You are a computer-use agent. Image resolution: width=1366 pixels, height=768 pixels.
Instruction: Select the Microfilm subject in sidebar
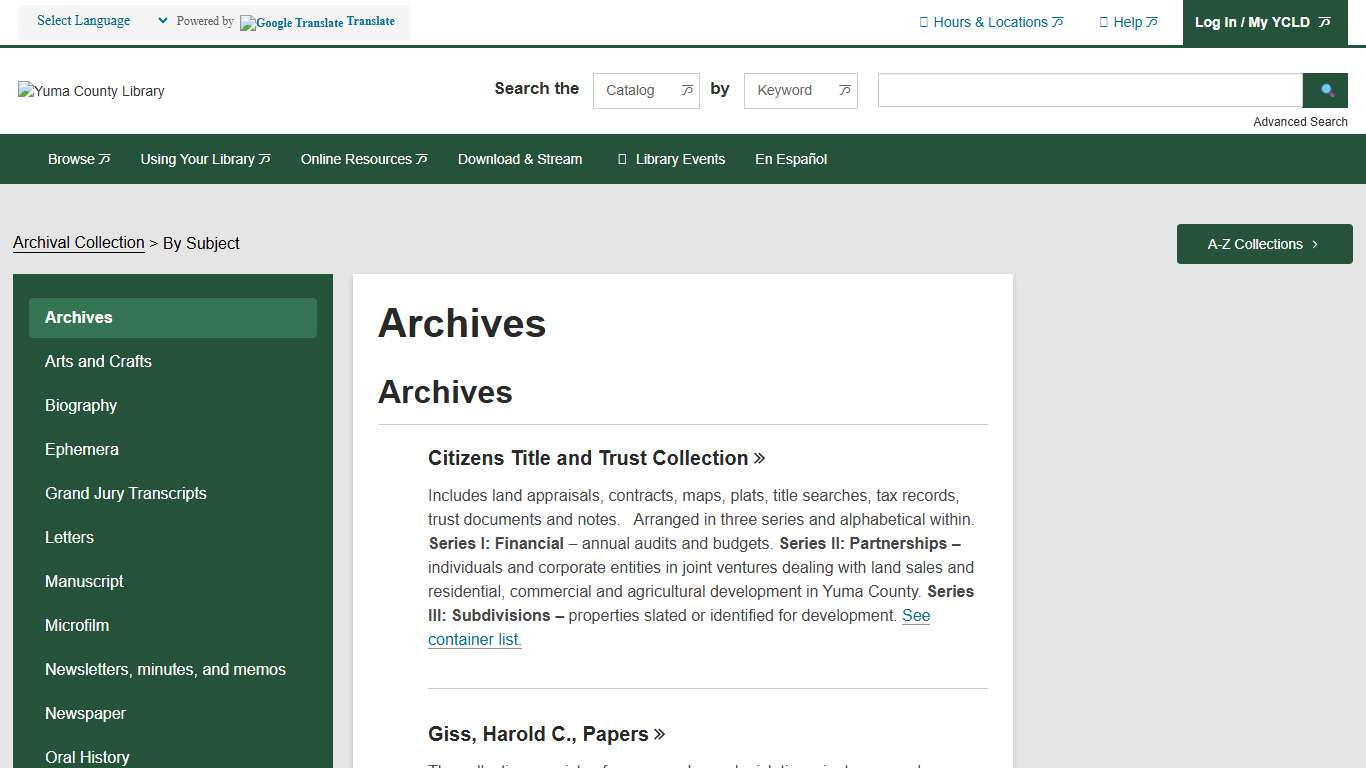77,625
